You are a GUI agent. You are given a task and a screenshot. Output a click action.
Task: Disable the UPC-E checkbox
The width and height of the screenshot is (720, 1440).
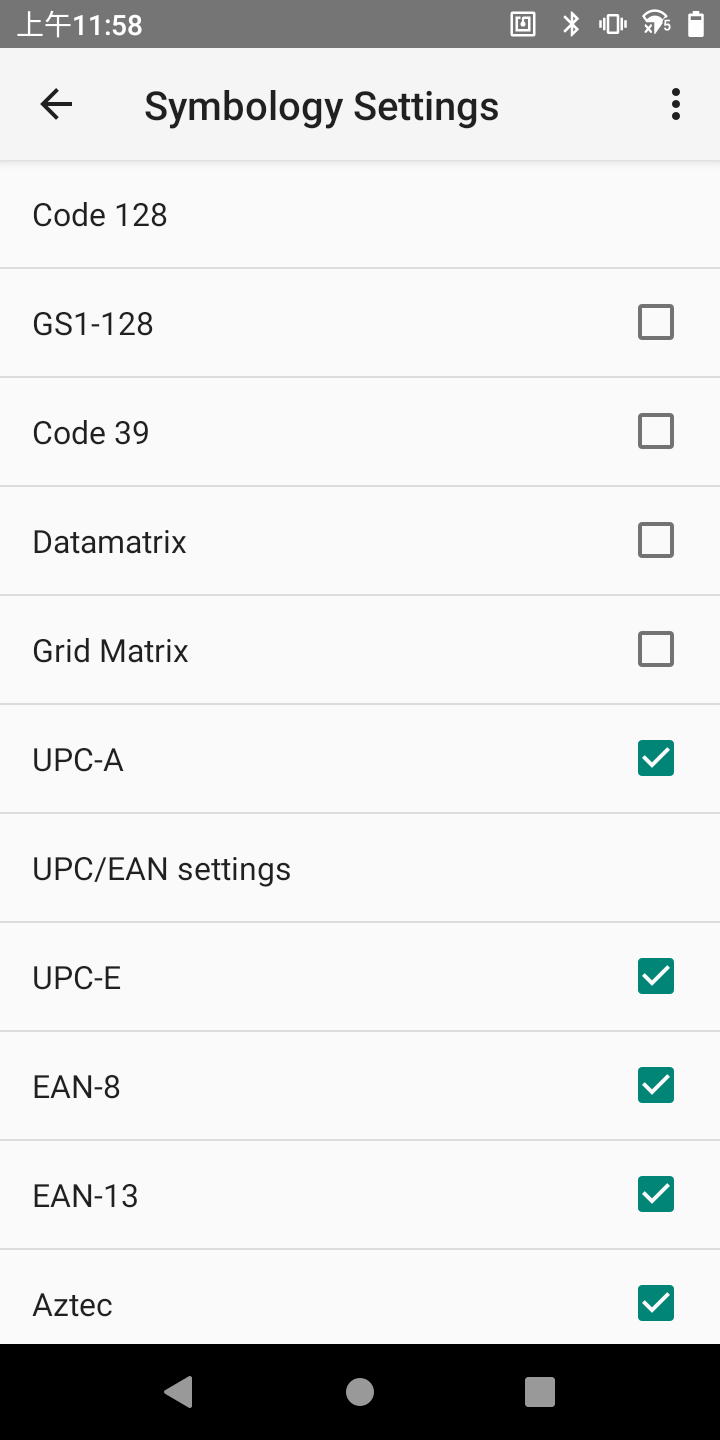[656, 977]
